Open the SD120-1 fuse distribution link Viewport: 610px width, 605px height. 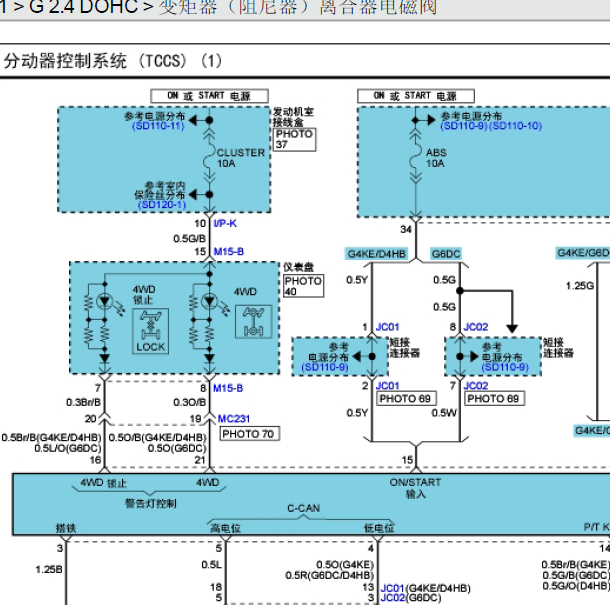click(x=162, y=205)
